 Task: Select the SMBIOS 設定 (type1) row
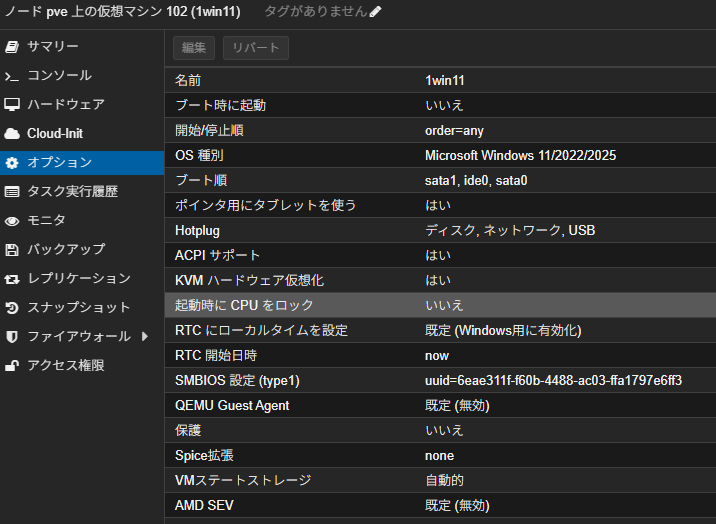pos(440,380)
